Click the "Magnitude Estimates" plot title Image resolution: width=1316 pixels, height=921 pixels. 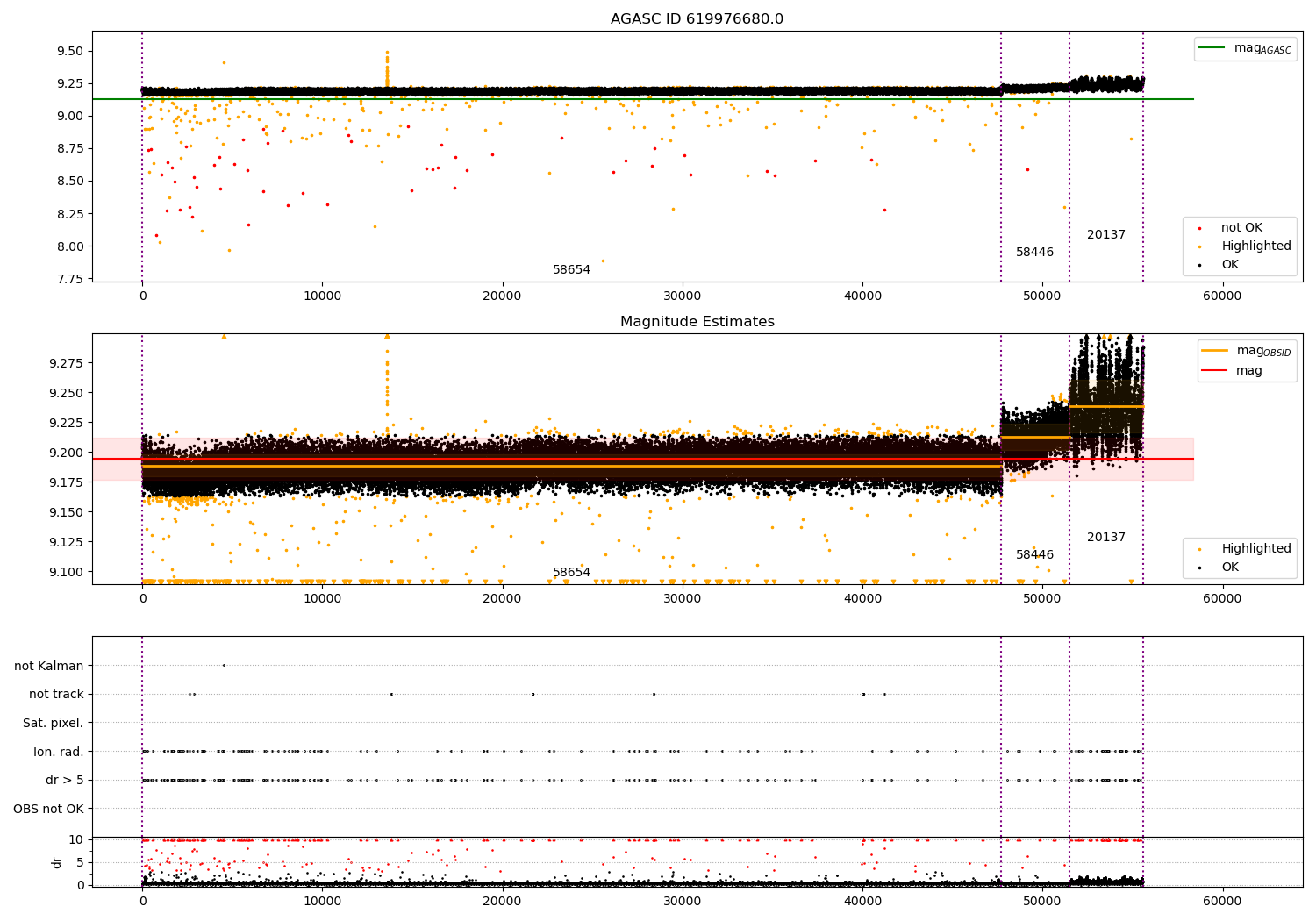pos(697,322)
